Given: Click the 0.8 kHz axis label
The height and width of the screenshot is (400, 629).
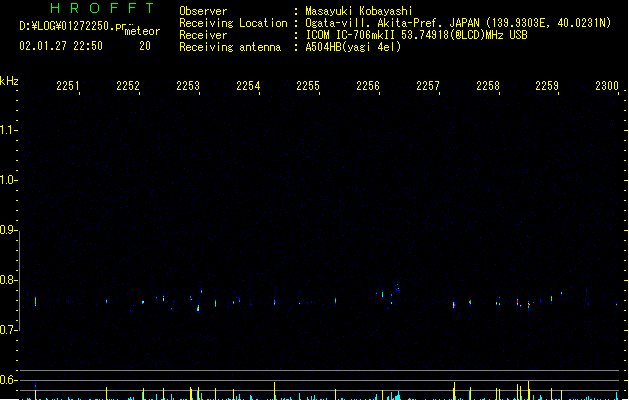Looking at the screenshot, I should pos(7,280).
